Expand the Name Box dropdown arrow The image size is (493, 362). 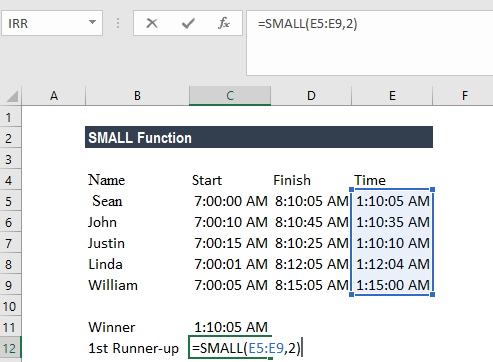[92, 23]
